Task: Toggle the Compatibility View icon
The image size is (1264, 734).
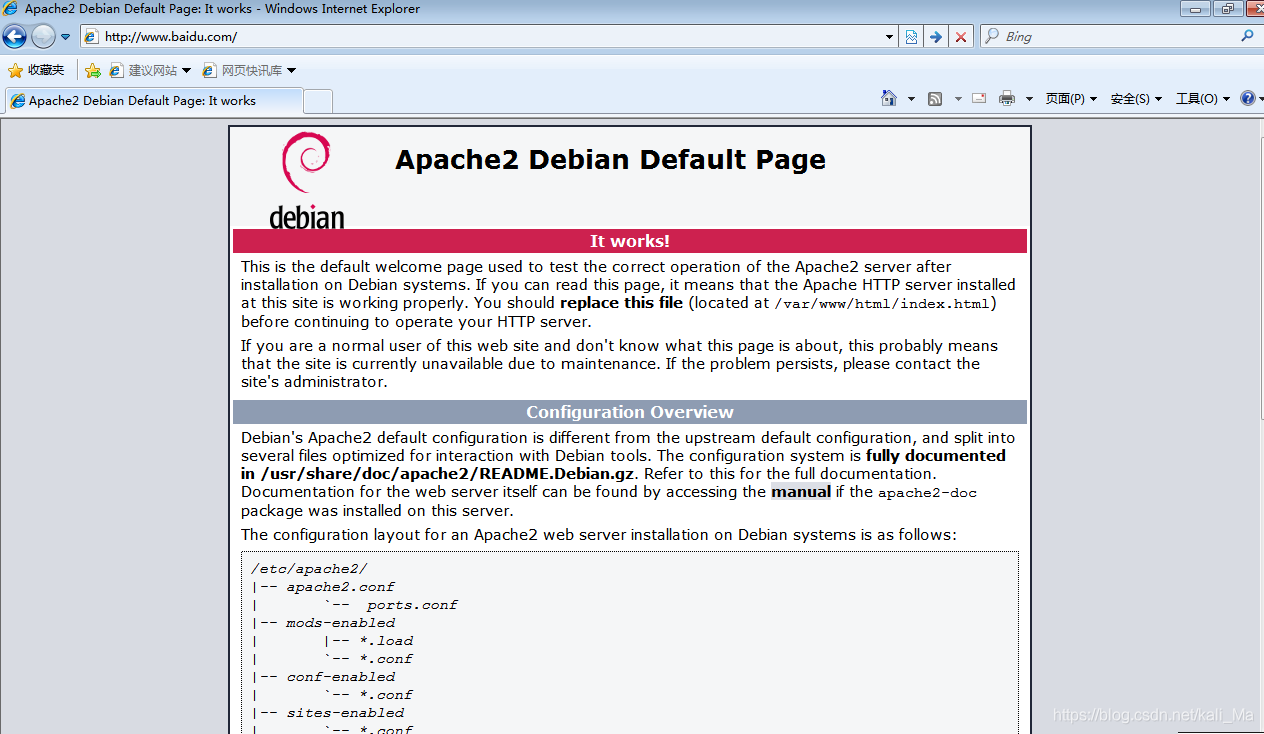Action: pos(911,37)
